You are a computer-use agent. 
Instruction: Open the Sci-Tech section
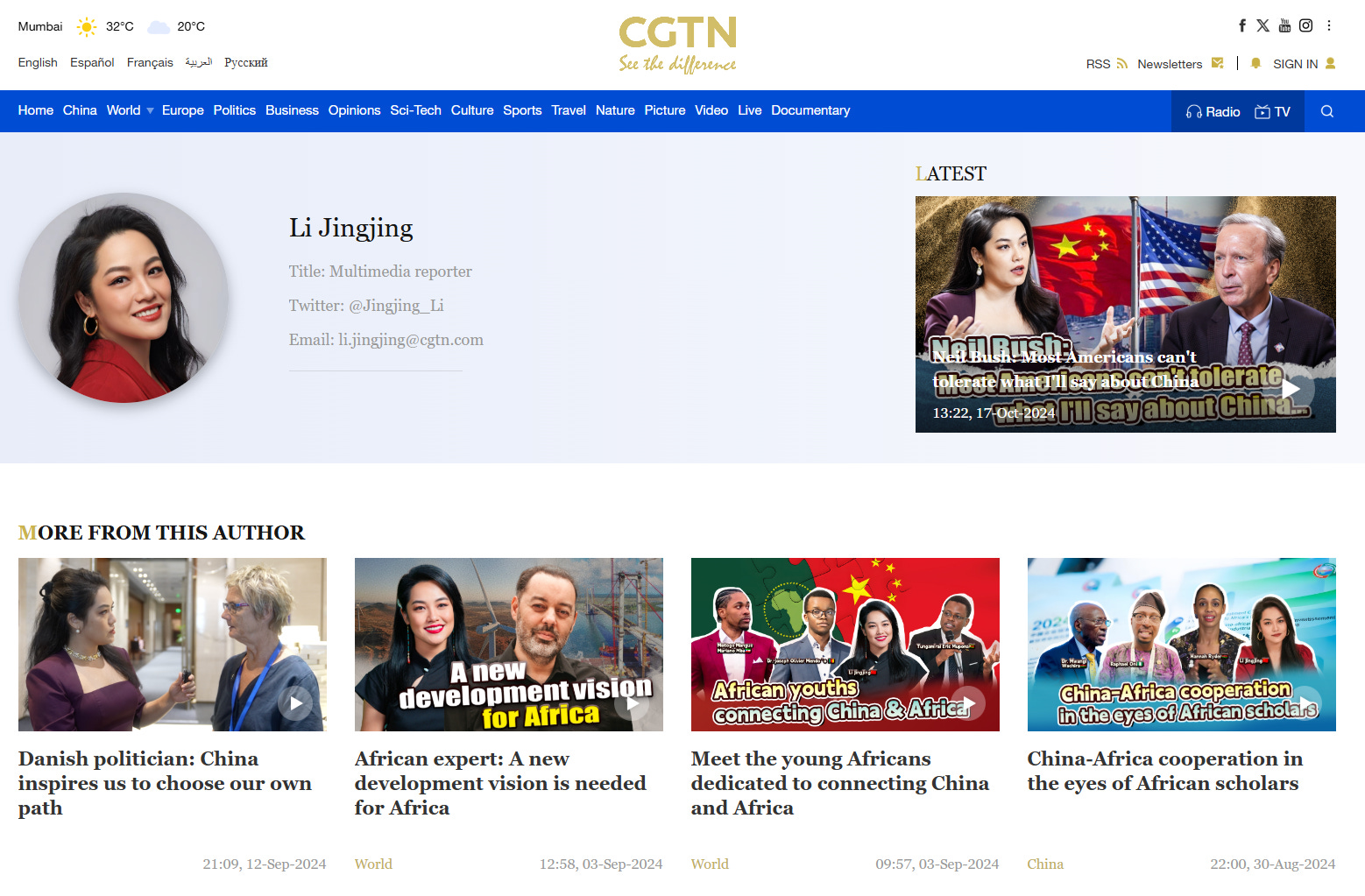pyautogui.click(x=416, y=110)
